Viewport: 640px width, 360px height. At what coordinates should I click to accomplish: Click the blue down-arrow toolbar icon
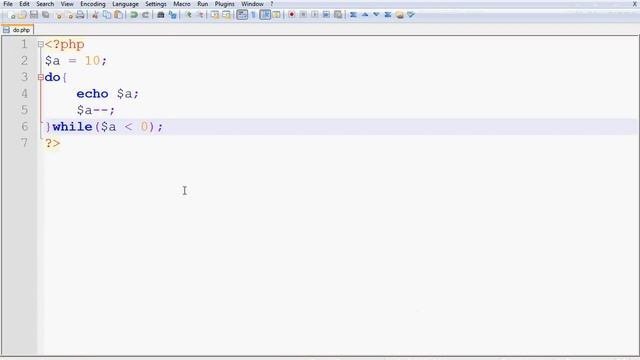pyautogui.click(x=376, y=15)
